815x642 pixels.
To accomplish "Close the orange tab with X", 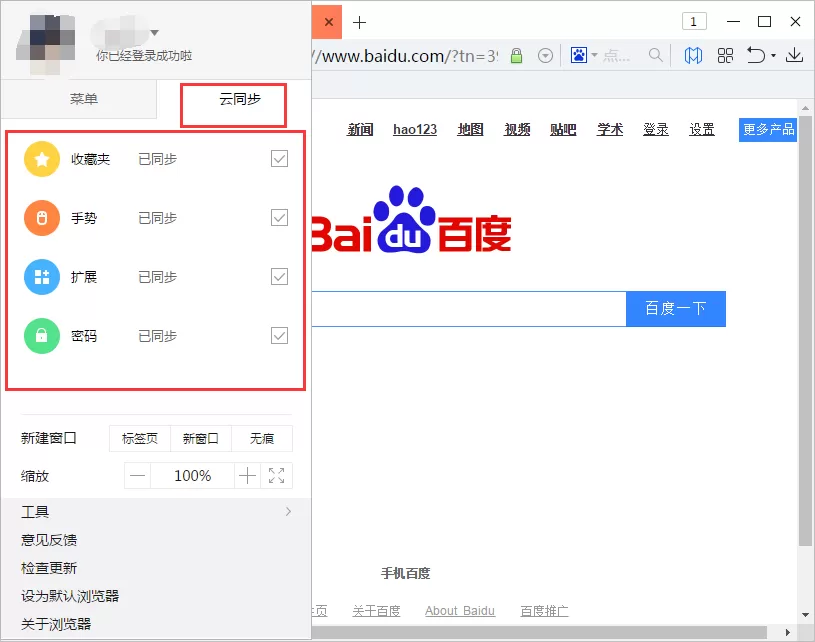I will click(x=328, y=22).
